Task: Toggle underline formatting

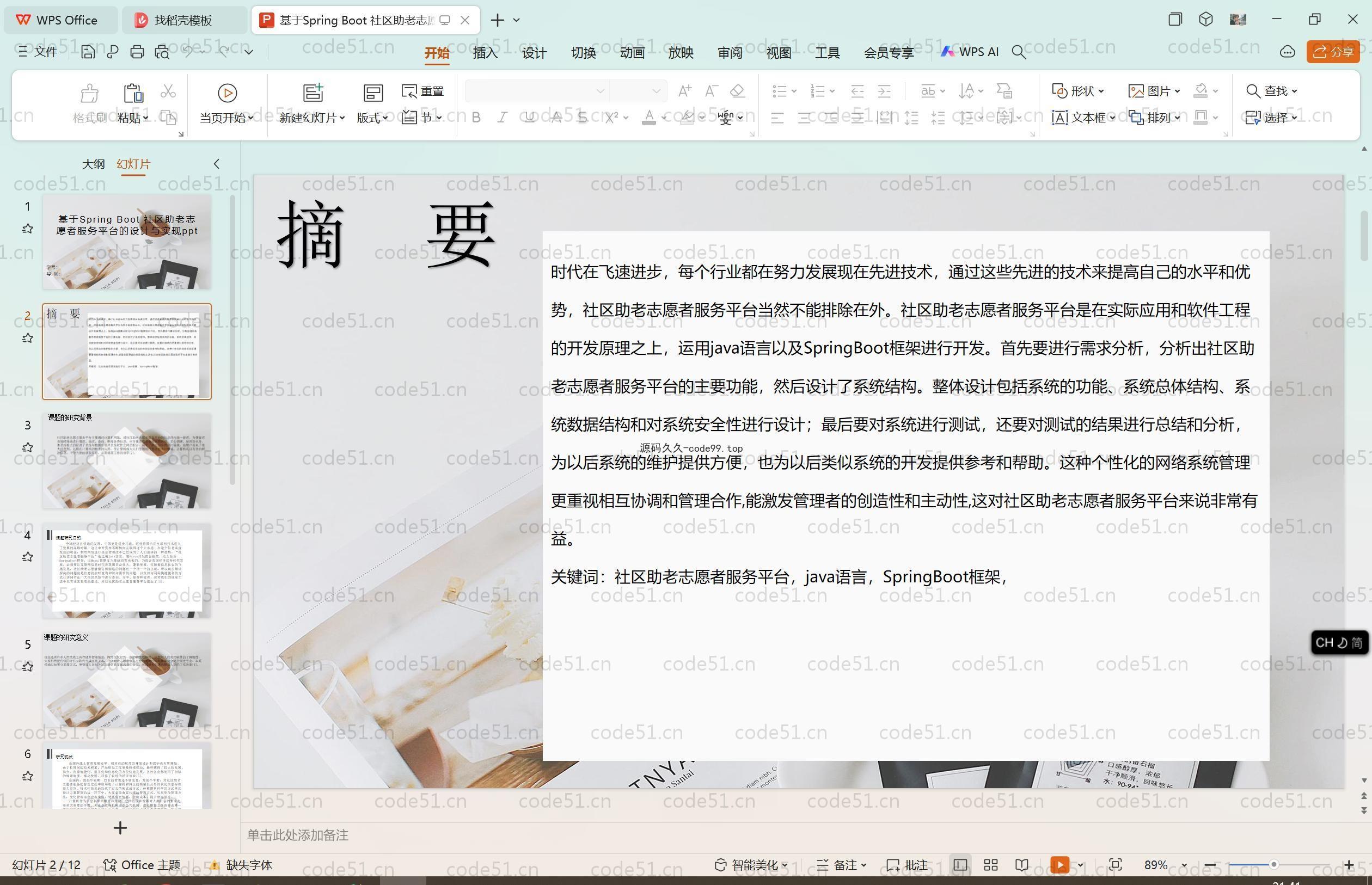Action: pos(529,118)
